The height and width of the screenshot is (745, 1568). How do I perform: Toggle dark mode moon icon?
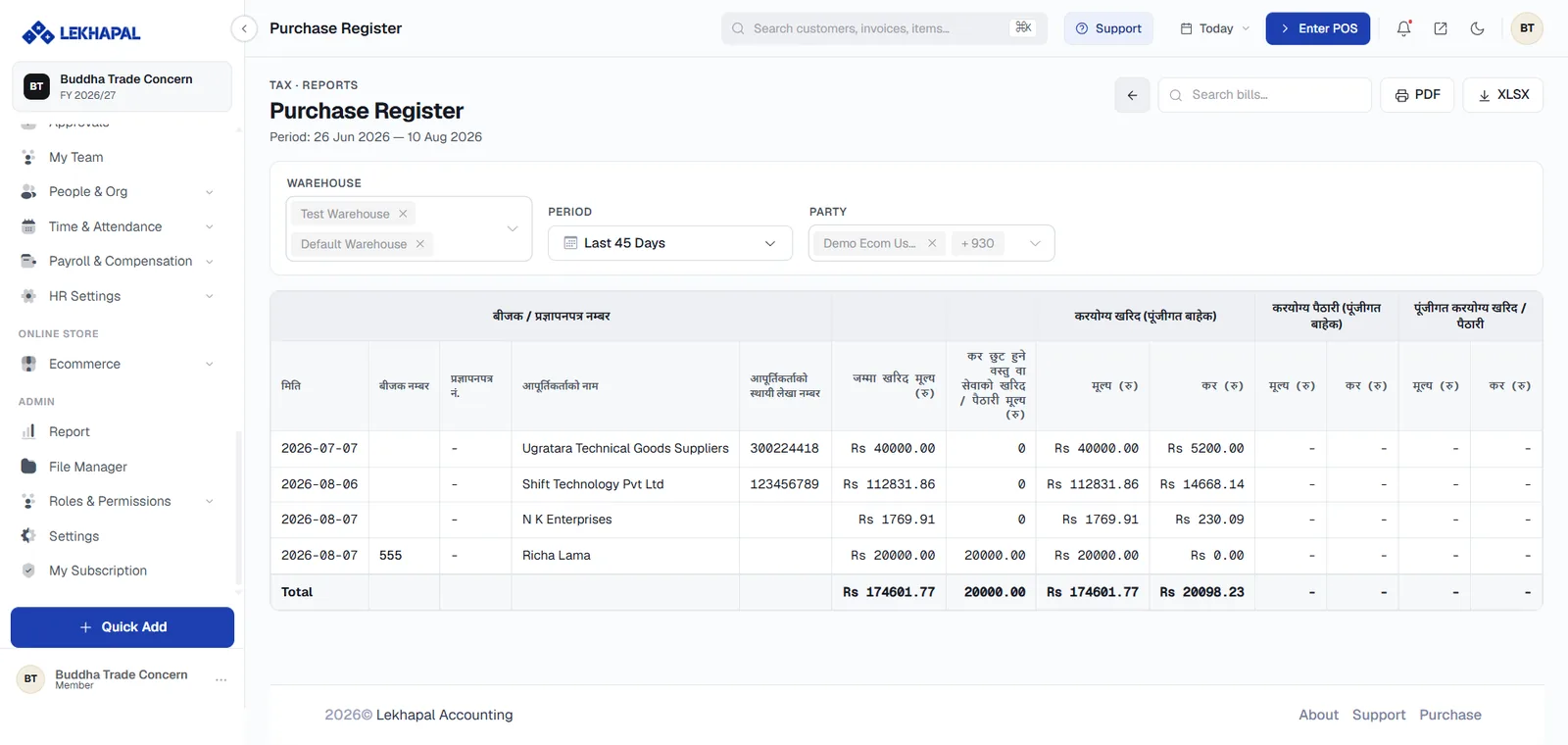[x=1477, y=28]
